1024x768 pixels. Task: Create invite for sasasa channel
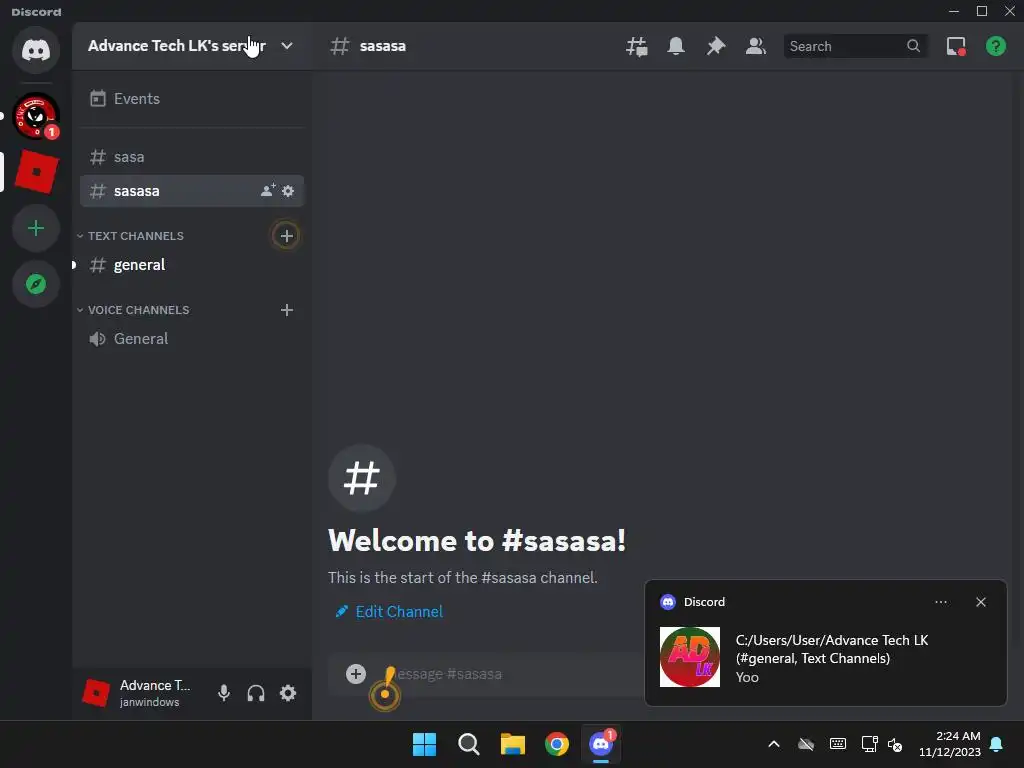click(268, 191)
